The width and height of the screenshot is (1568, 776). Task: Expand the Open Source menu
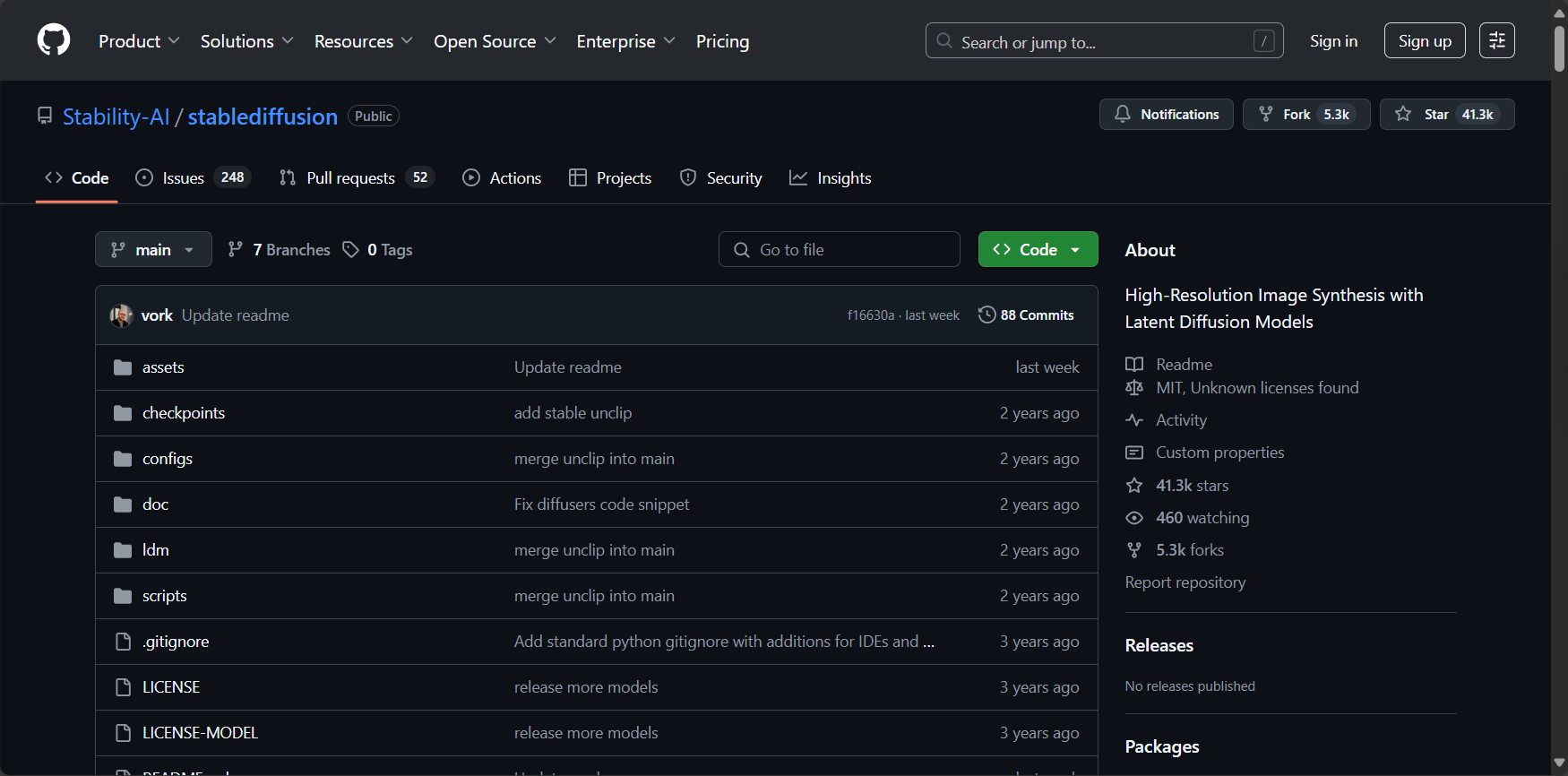(495, 41)
